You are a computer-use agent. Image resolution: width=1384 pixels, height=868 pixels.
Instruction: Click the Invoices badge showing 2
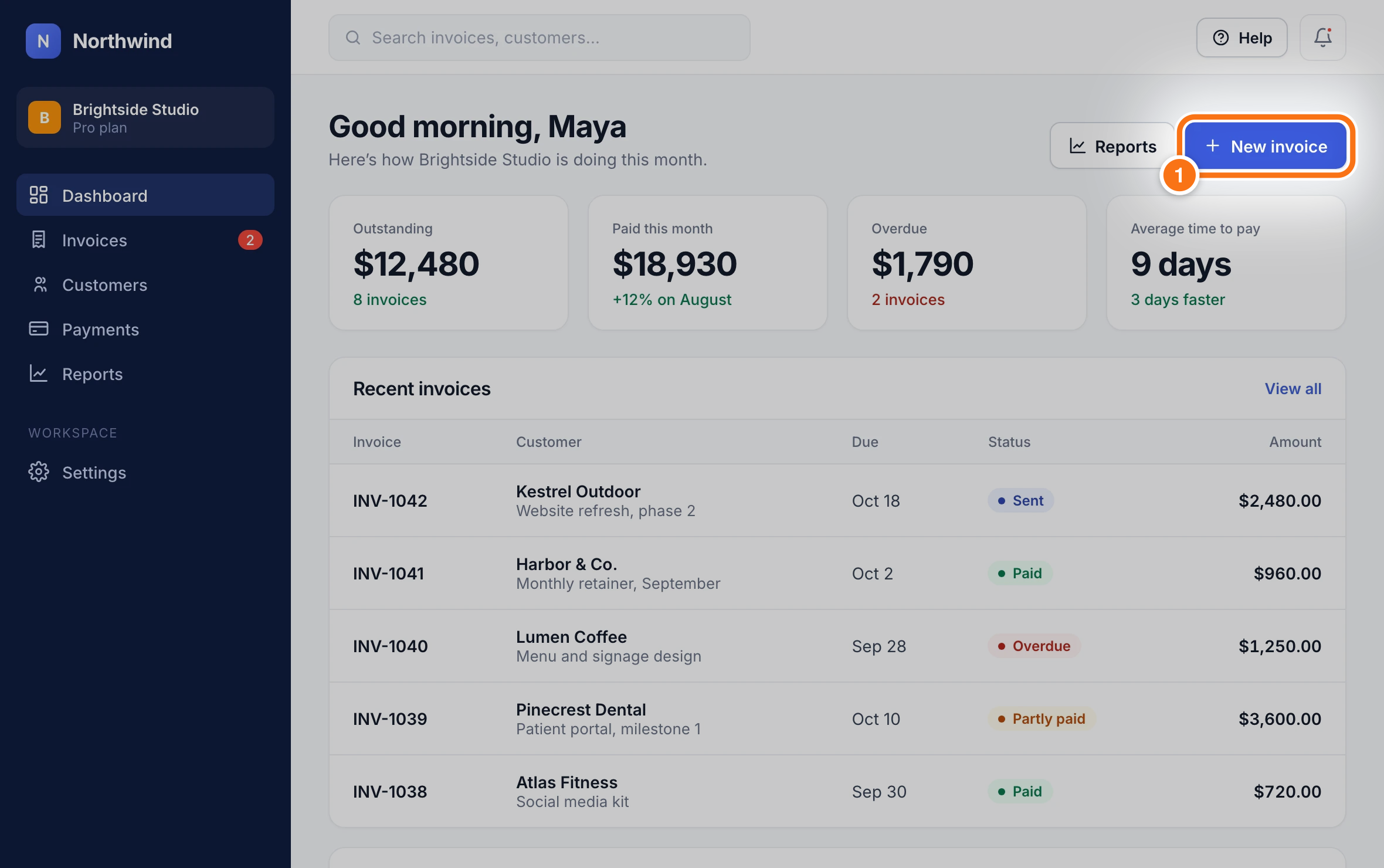[250, 240]
